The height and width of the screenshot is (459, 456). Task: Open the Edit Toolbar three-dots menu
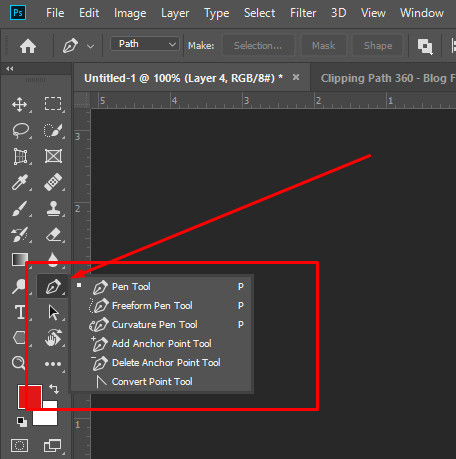point(53,364)
